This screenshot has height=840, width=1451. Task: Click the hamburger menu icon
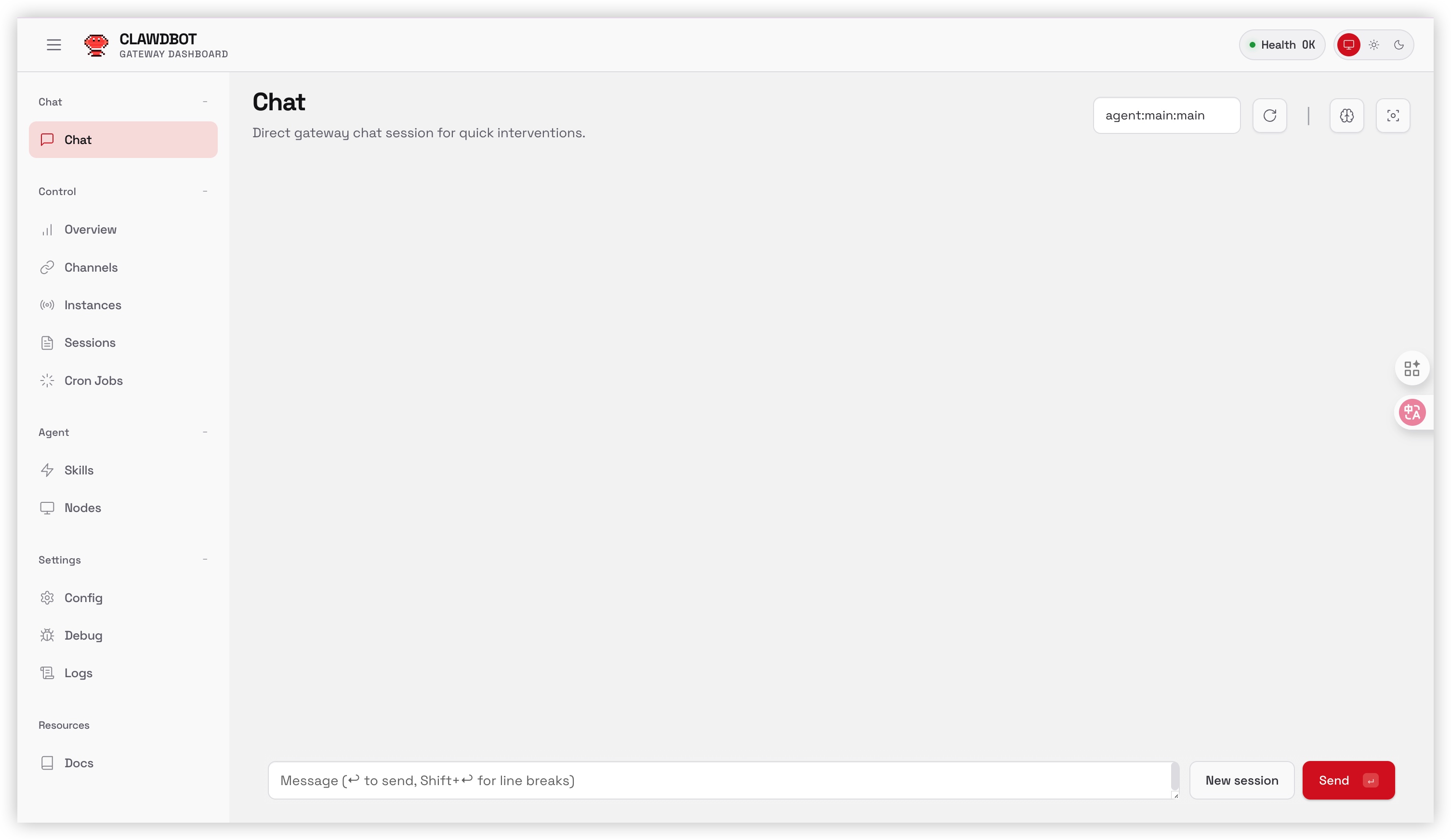pos(53,45)
